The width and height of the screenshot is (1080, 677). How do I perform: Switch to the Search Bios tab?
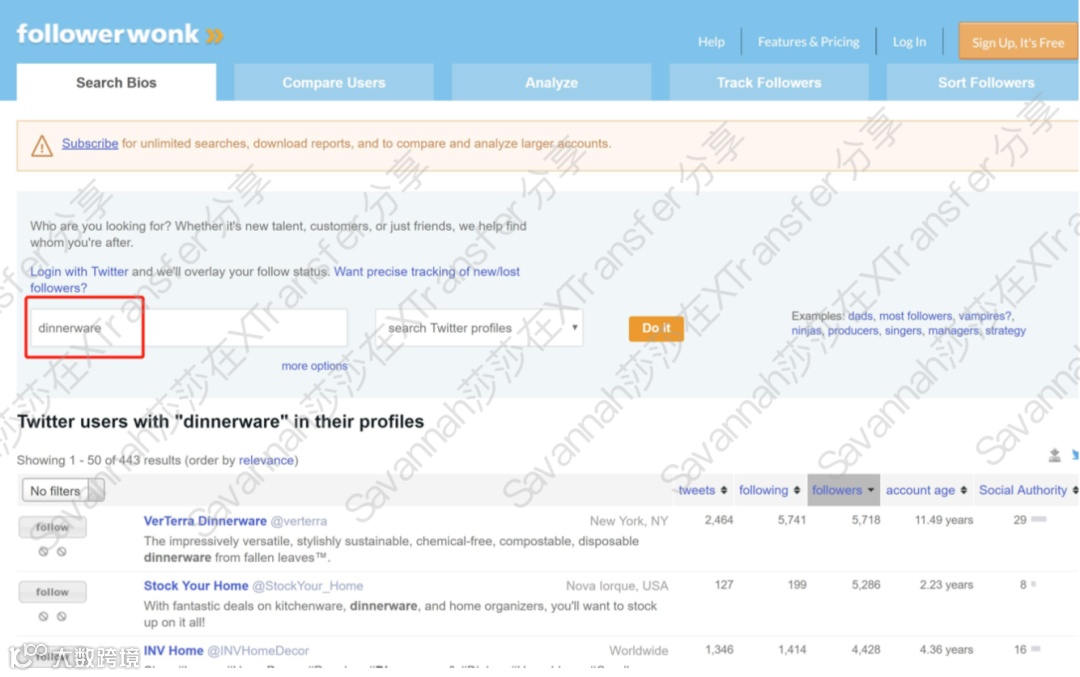click(x=116, y=83)
